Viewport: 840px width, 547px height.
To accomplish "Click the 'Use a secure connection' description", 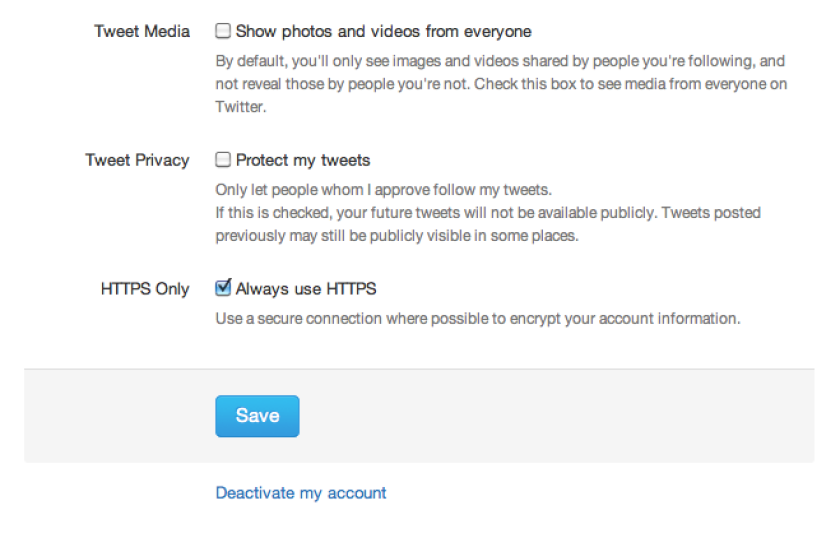I will (x=478, y=319).
